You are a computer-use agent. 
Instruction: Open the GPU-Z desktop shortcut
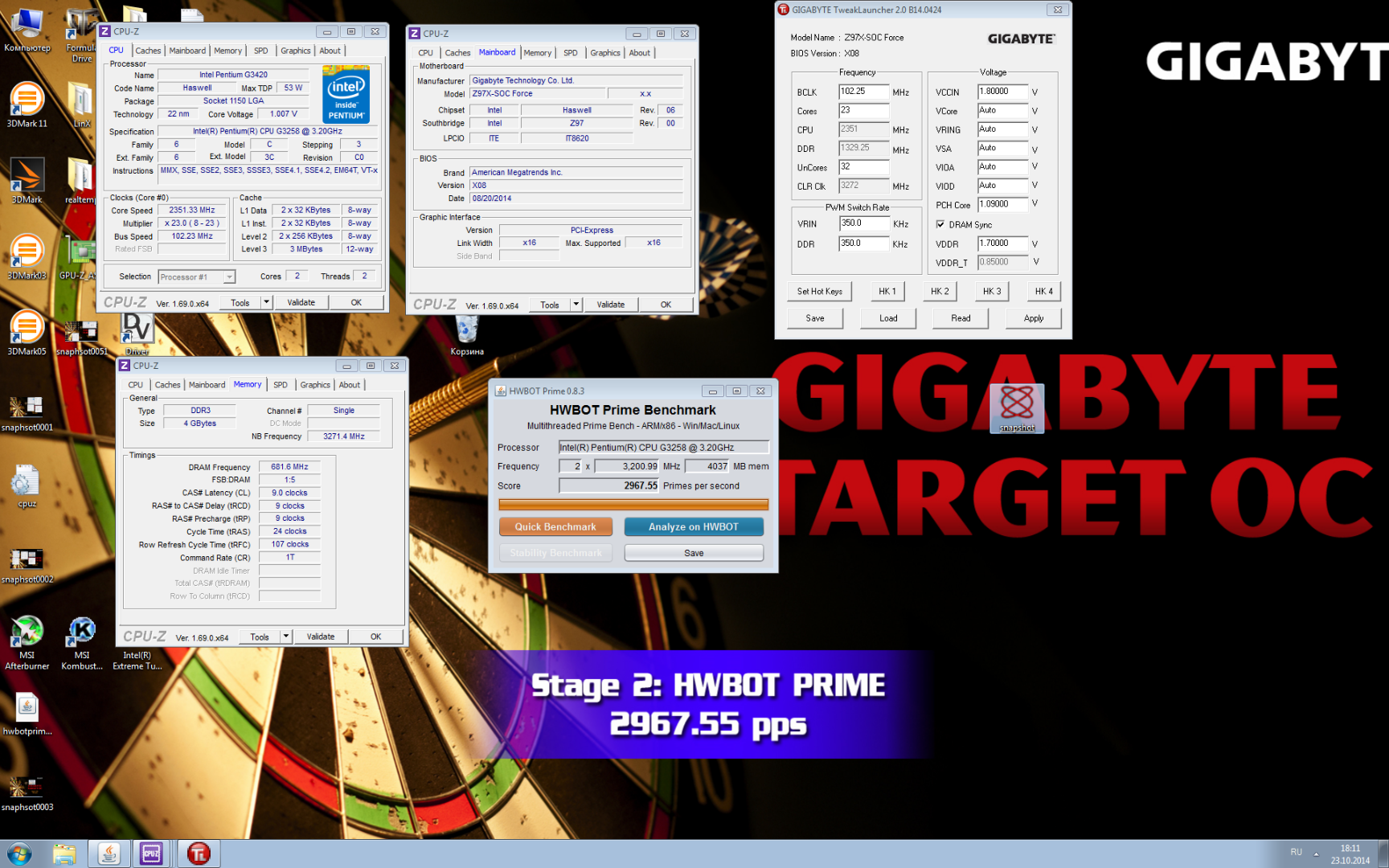[x=78, y=257]
